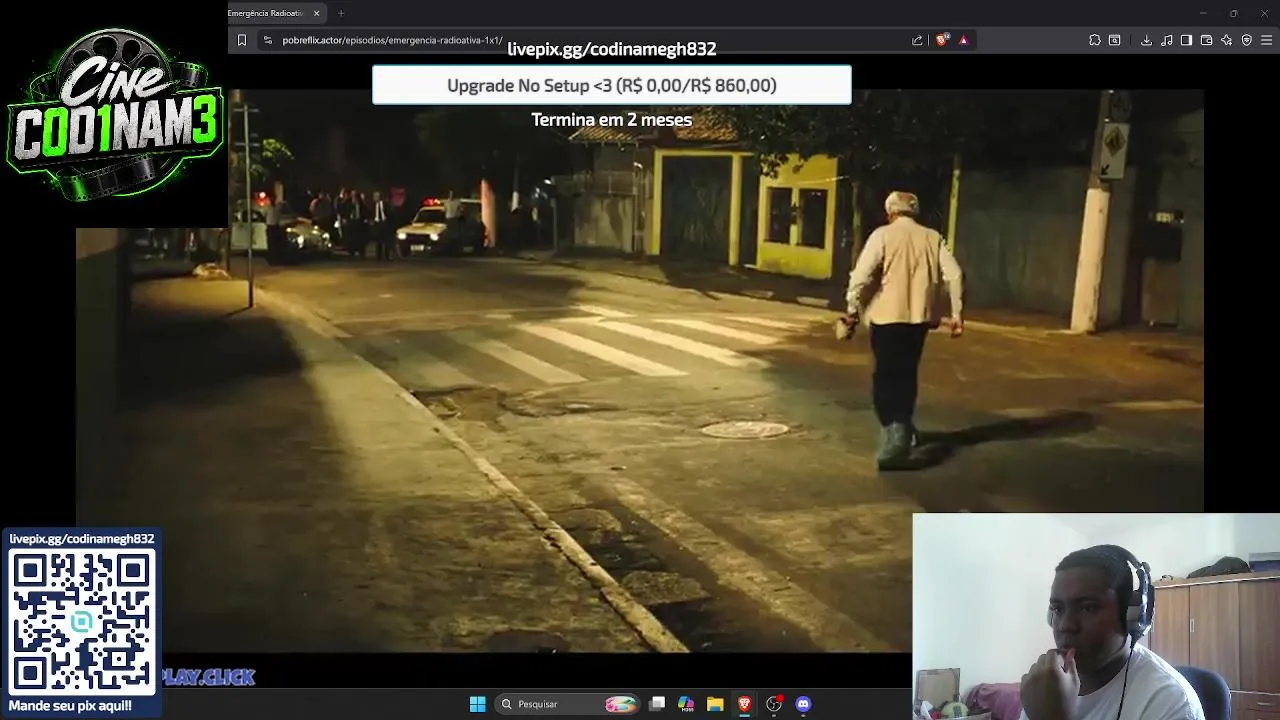This screenshot has height=720, width=1280.
Task: Click the Pesquisar taskbar search box
Action: 567,704
